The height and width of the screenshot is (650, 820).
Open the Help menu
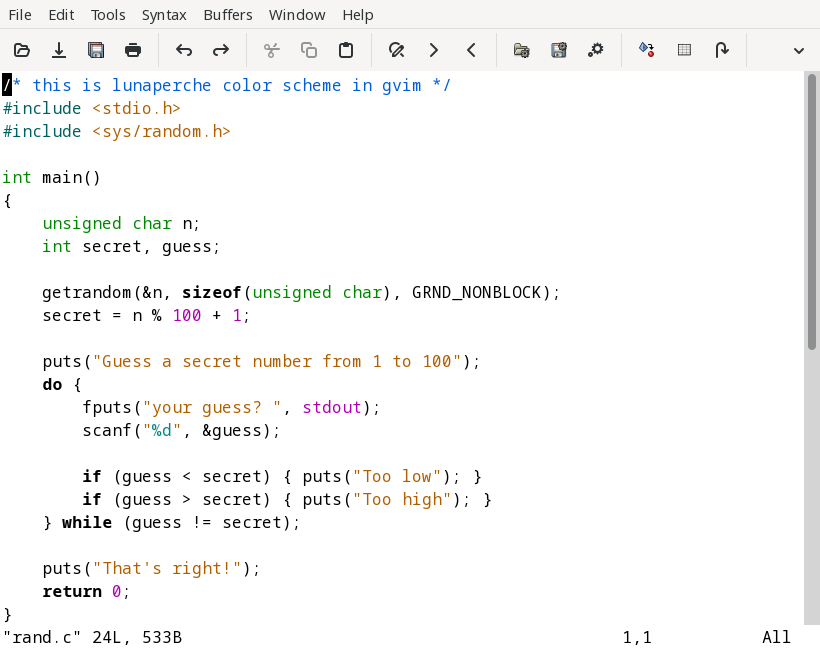(358, 15)
